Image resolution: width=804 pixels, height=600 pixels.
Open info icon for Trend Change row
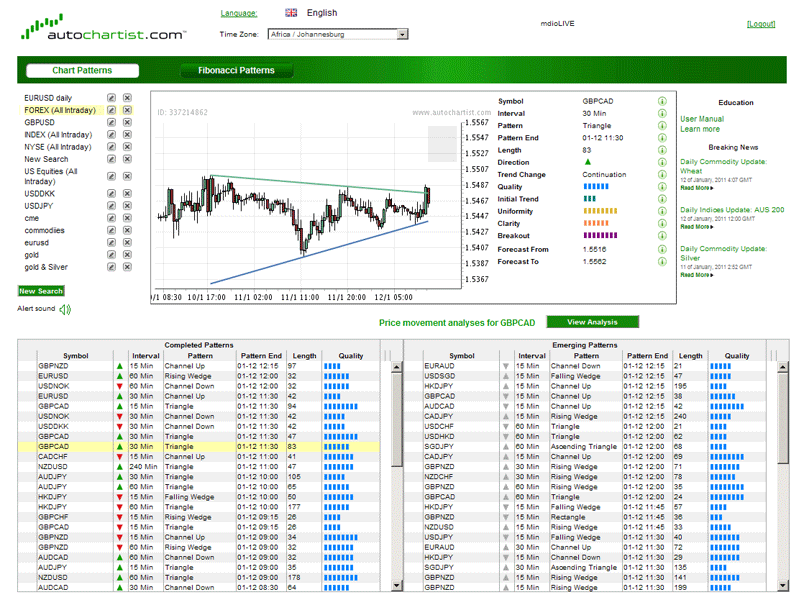tap(662, 174)
